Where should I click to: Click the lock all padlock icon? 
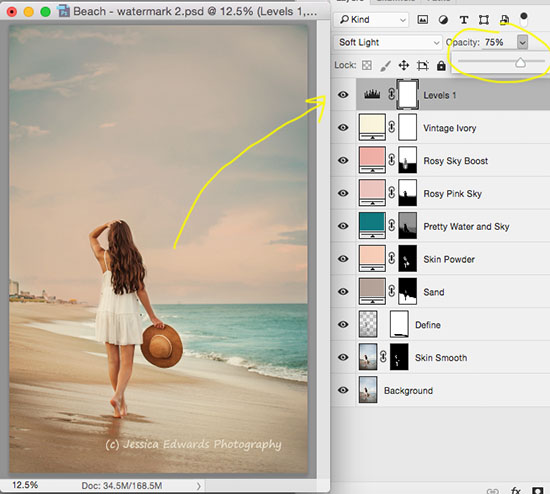[x=441, y=65]
